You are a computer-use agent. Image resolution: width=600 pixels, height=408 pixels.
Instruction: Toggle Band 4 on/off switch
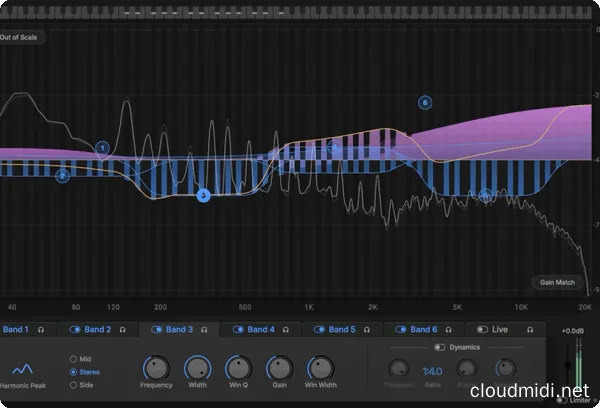pyautogui.click(x=238, y=330)
